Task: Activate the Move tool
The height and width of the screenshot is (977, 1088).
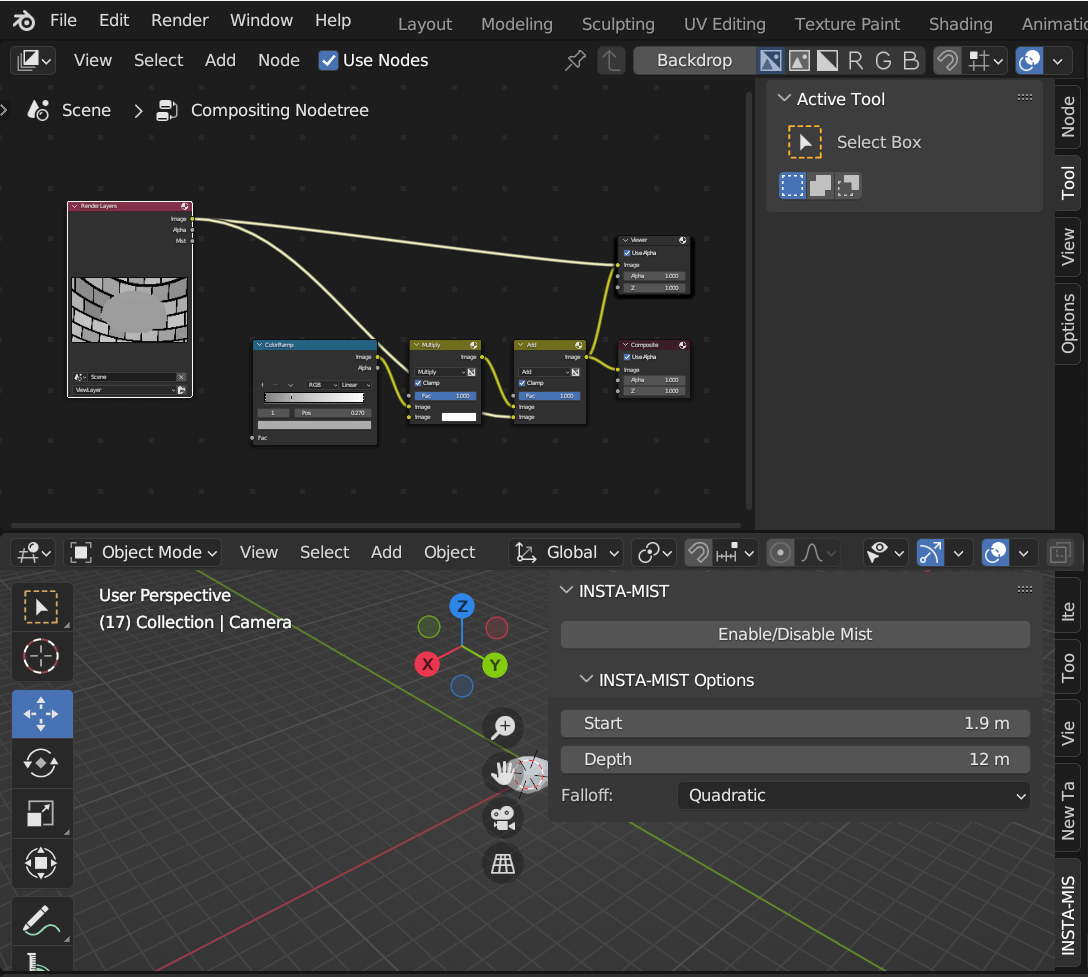Action: (41, 714)
